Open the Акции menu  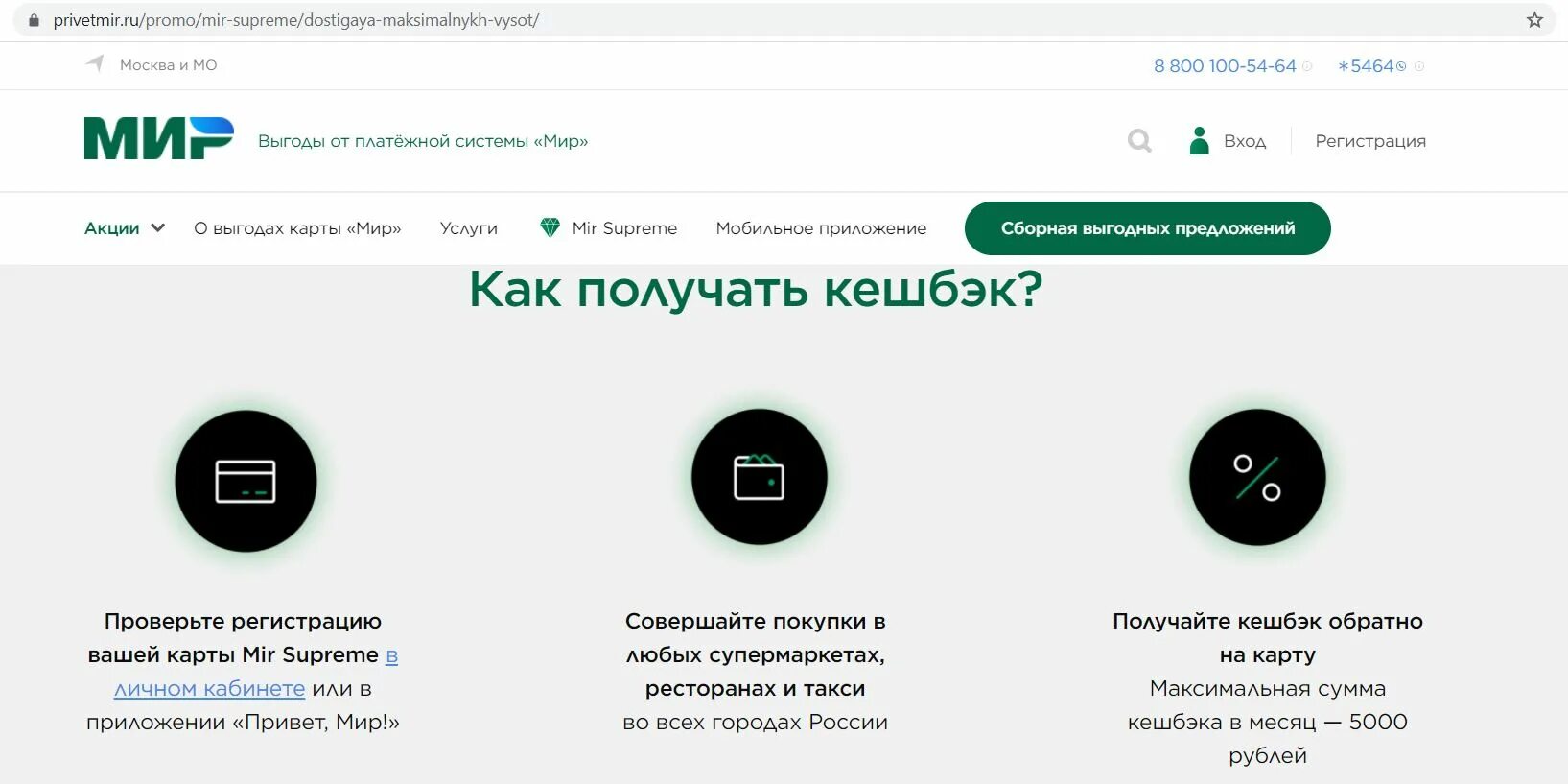[x=112, y=228]
